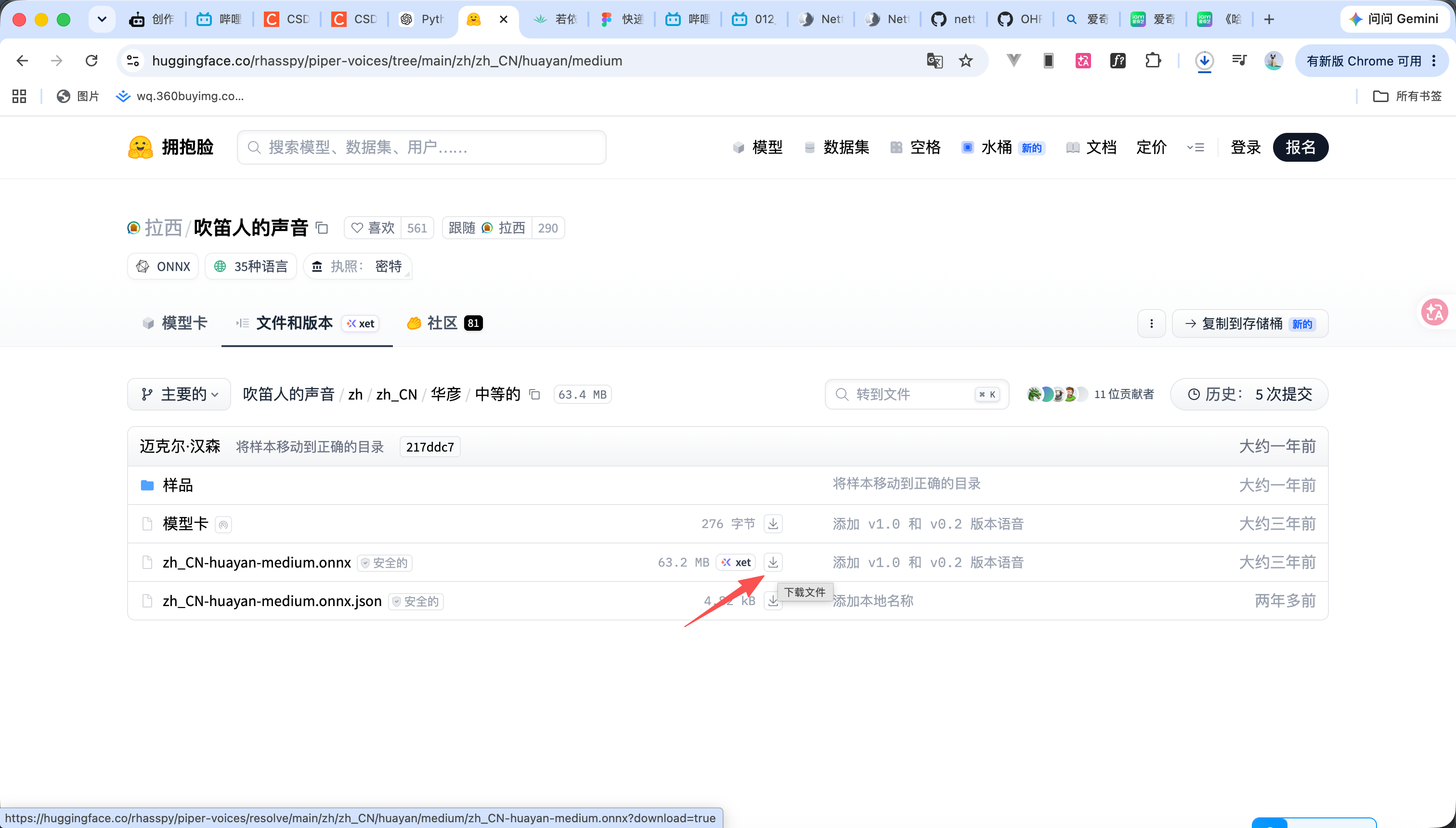Focus the 转到文件 file search field
The width and height of the screenshot is (1456, 828).
[x=917, y=394]
